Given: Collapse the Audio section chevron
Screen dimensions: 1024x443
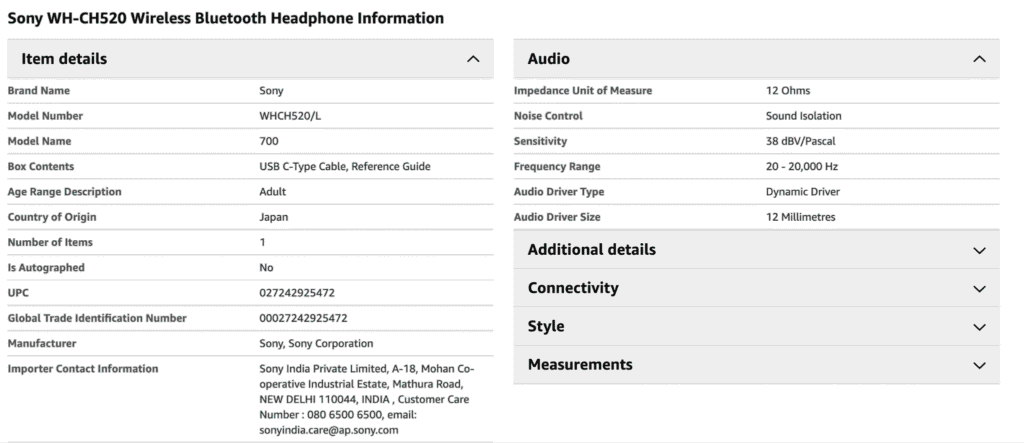Looking at the screenshot, I should (x=979, y=59).
